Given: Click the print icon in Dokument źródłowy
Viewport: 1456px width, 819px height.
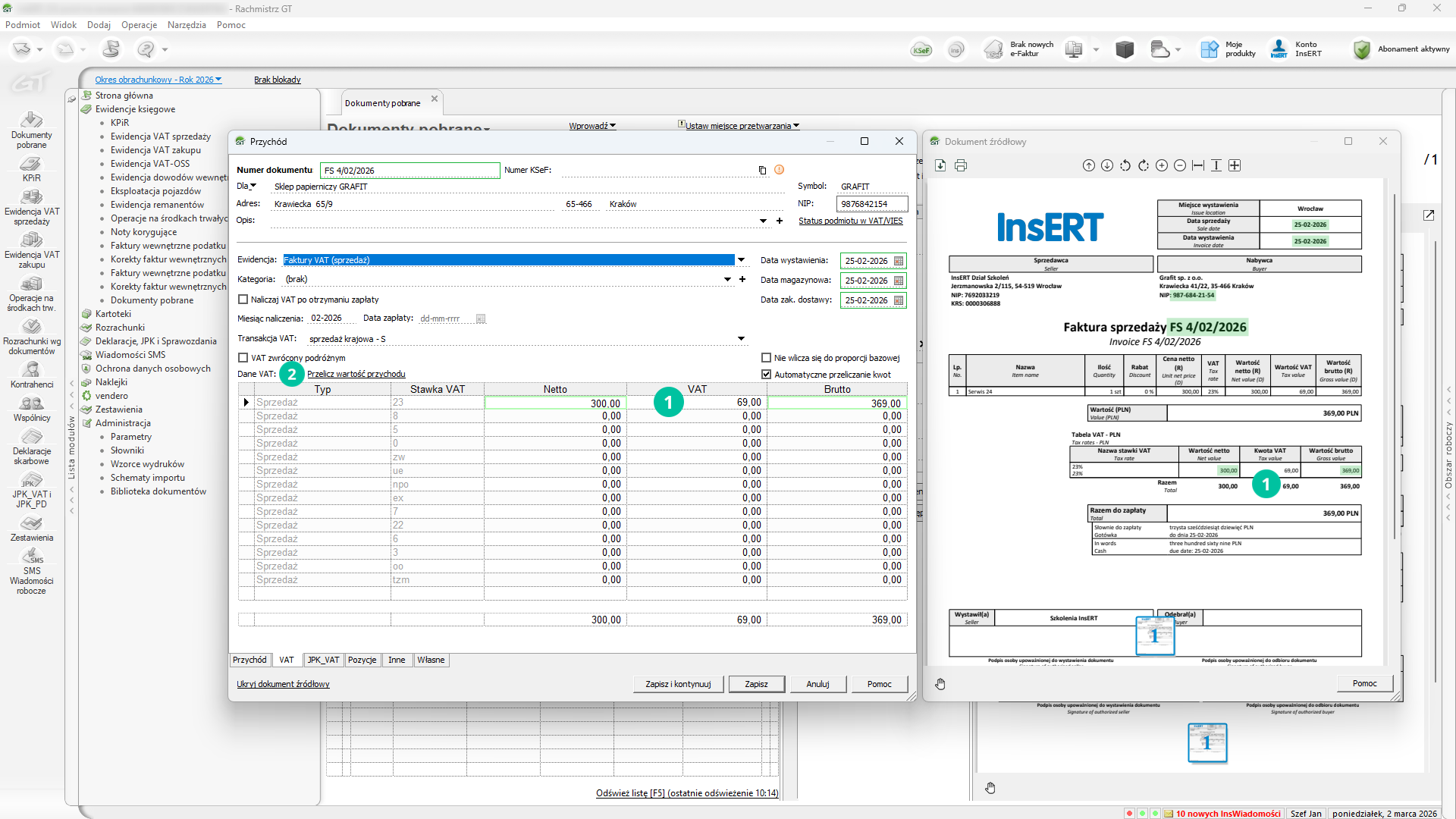Looking at the screenshot, I should pos(961,165).
